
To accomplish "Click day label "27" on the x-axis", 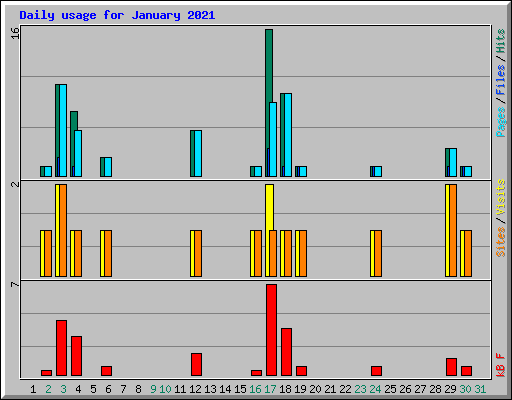I will point(420,389).
